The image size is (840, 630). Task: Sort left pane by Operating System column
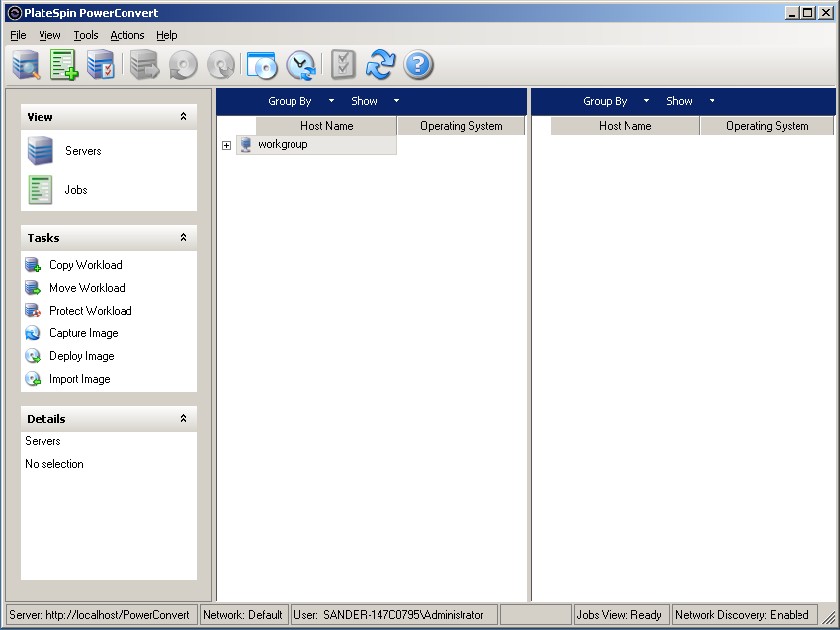point(461,126)
